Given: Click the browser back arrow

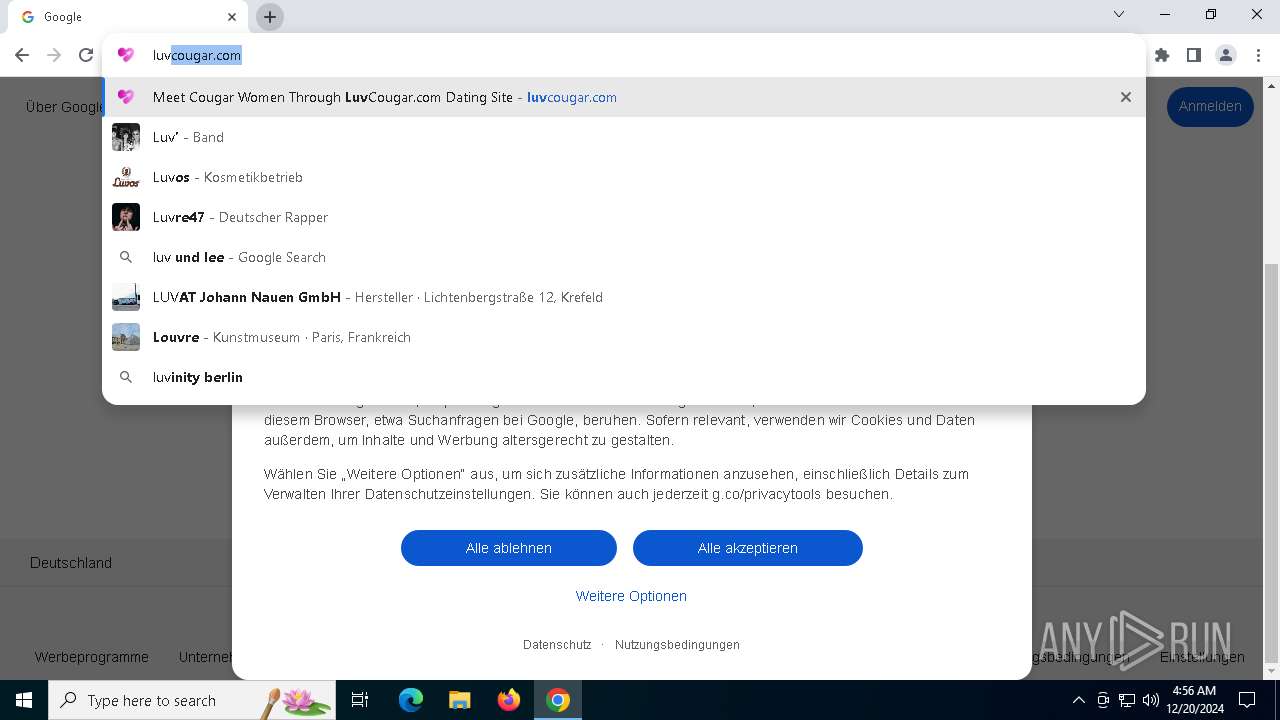Looking at the screenshot, I should [x=22, y=55].
